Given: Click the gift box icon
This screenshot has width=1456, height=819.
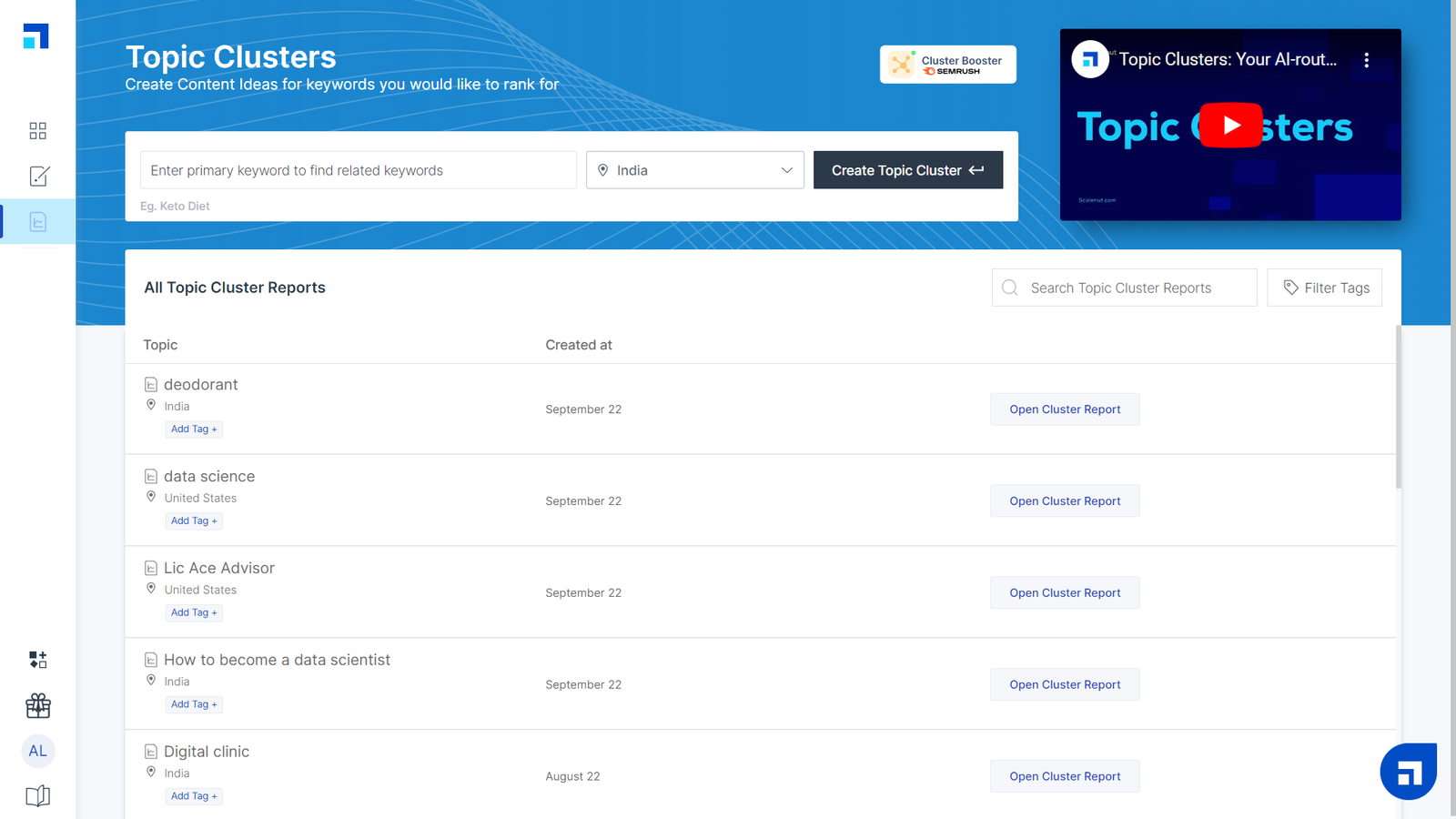Looking at the screenshot, I should coord(38,705).
